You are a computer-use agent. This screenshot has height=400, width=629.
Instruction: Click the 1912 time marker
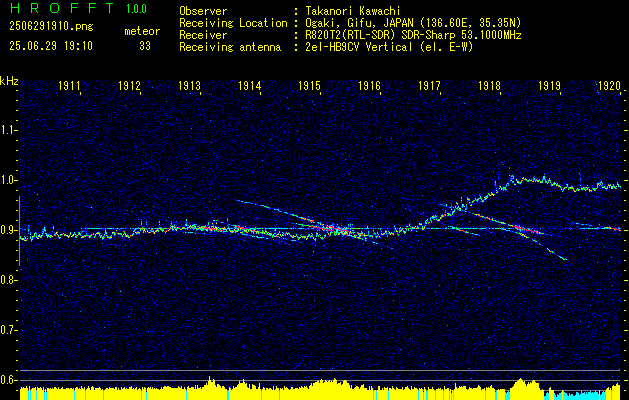(130, 86)
